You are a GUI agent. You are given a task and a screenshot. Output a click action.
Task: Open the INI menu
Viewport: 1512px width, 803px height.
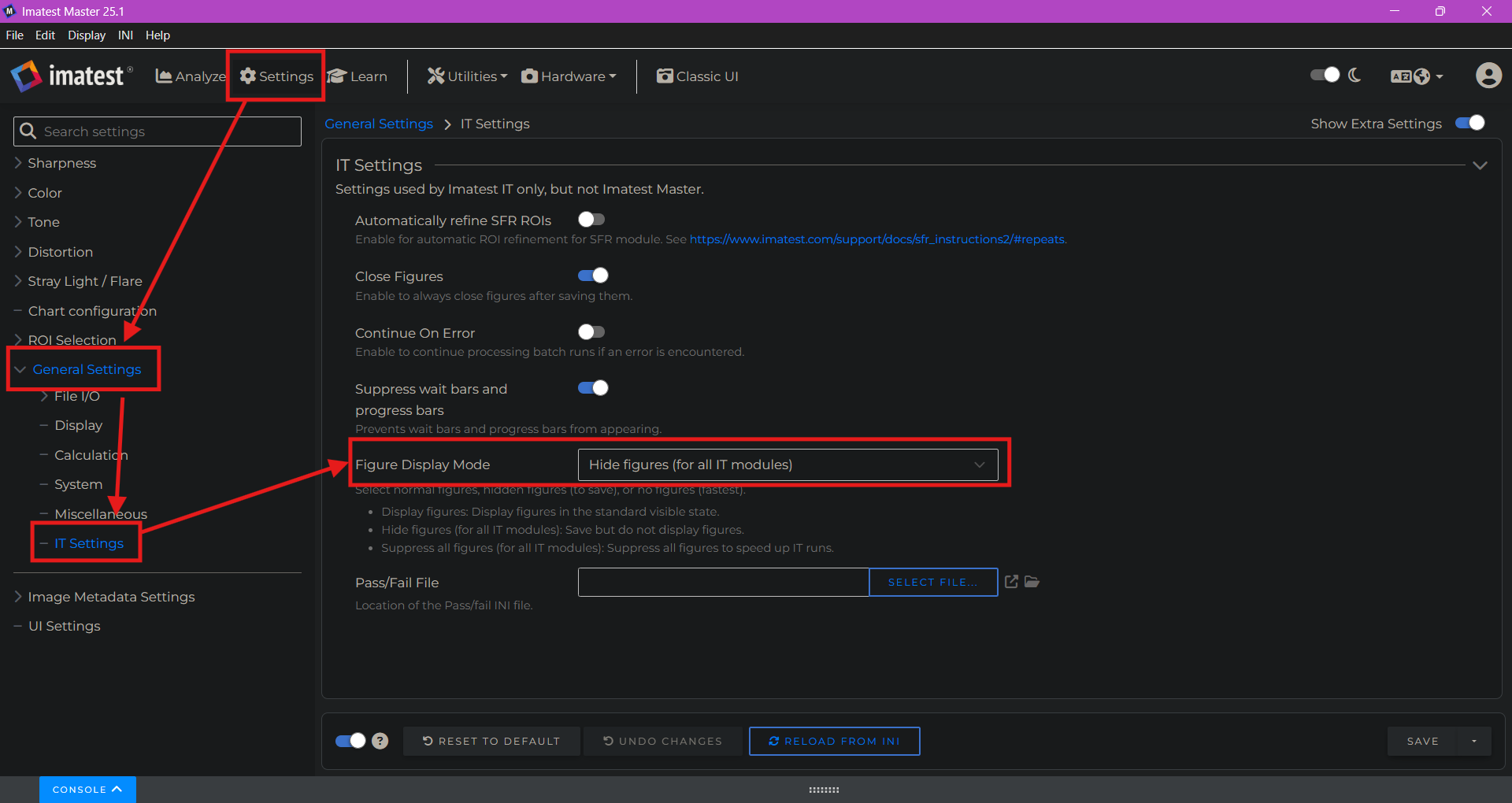(125, 35)
